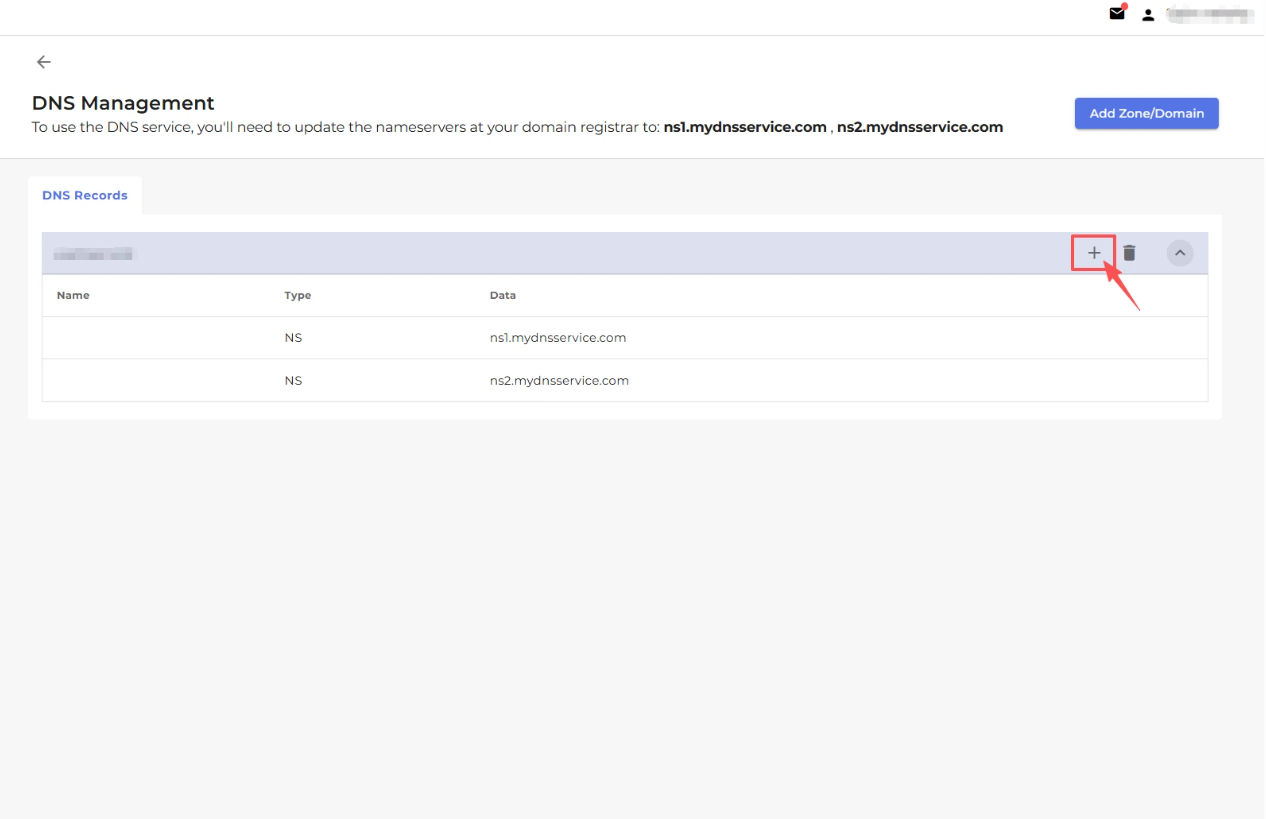Click bold ns2.mydnsservice.com in the page description
The height and width of the screenshot is (819, 1266).
pos(920,127)
